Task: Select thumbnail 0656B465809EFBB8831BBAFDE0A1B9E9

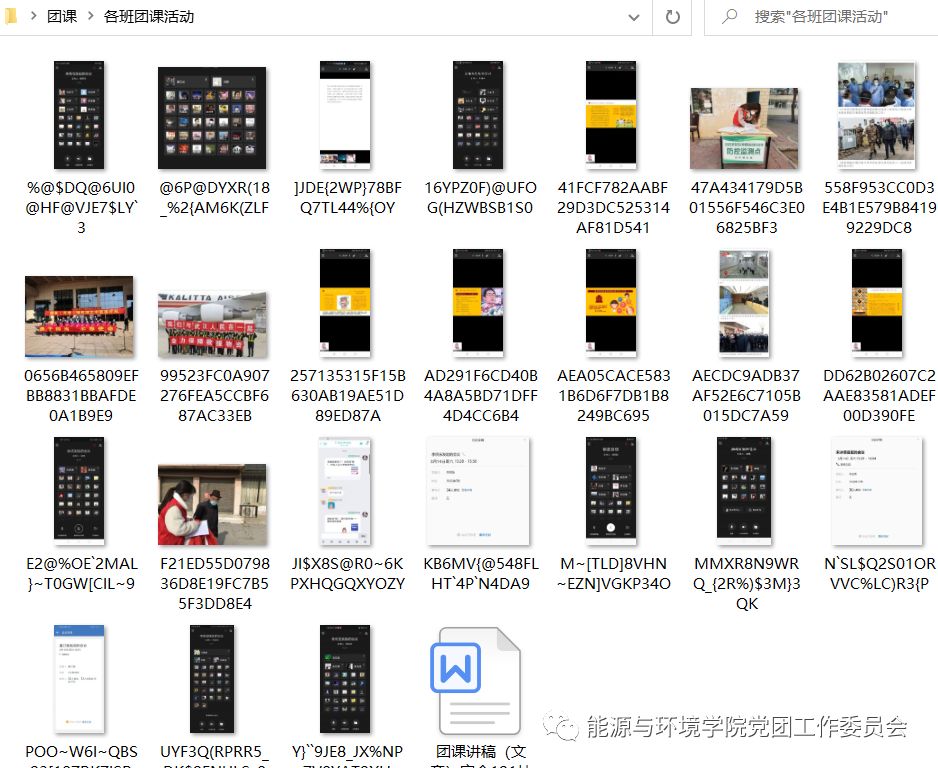Action: tap(80, 317)
